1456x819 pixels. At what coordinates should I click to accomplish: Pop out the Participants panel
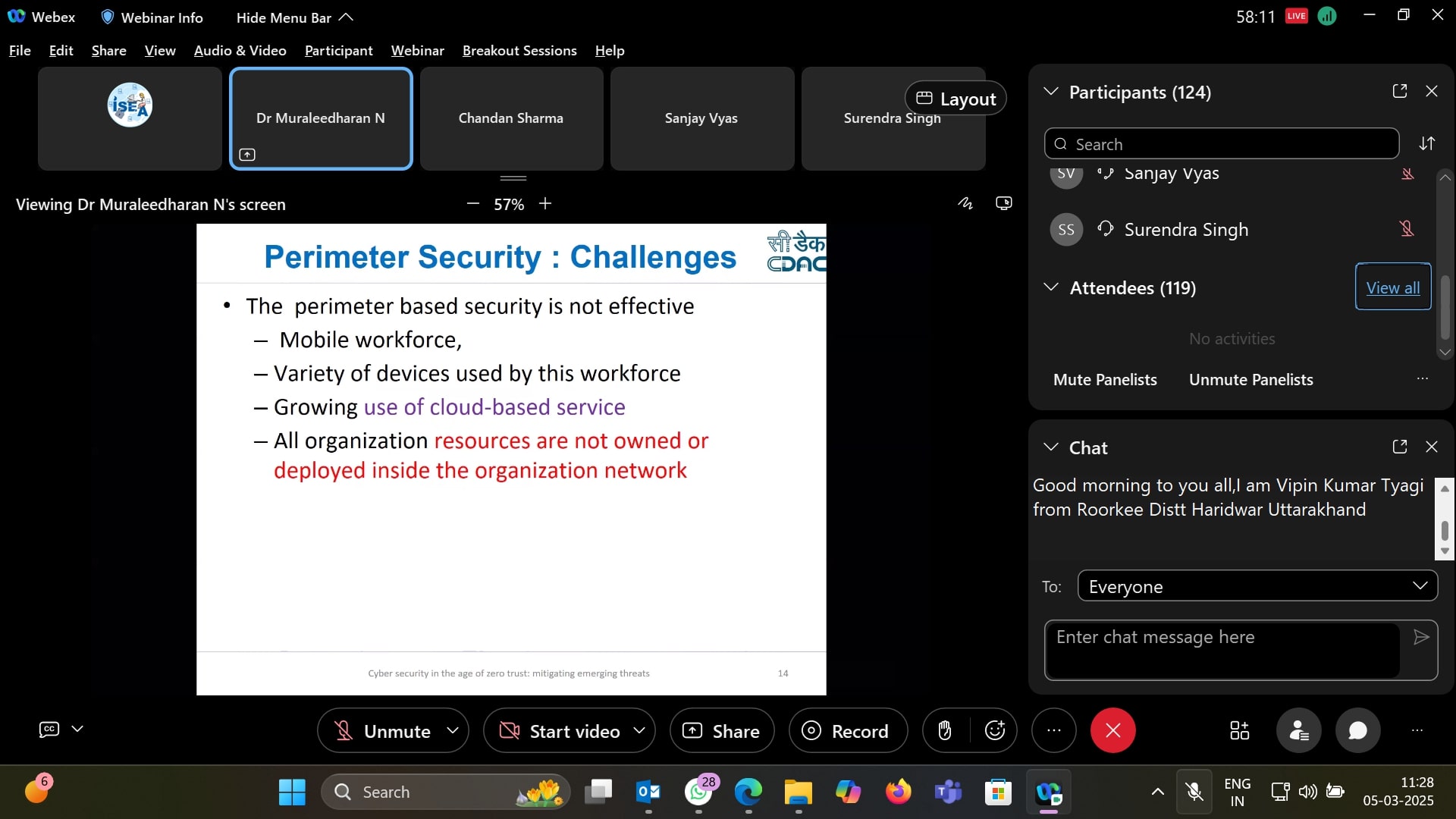[1400, 91]
